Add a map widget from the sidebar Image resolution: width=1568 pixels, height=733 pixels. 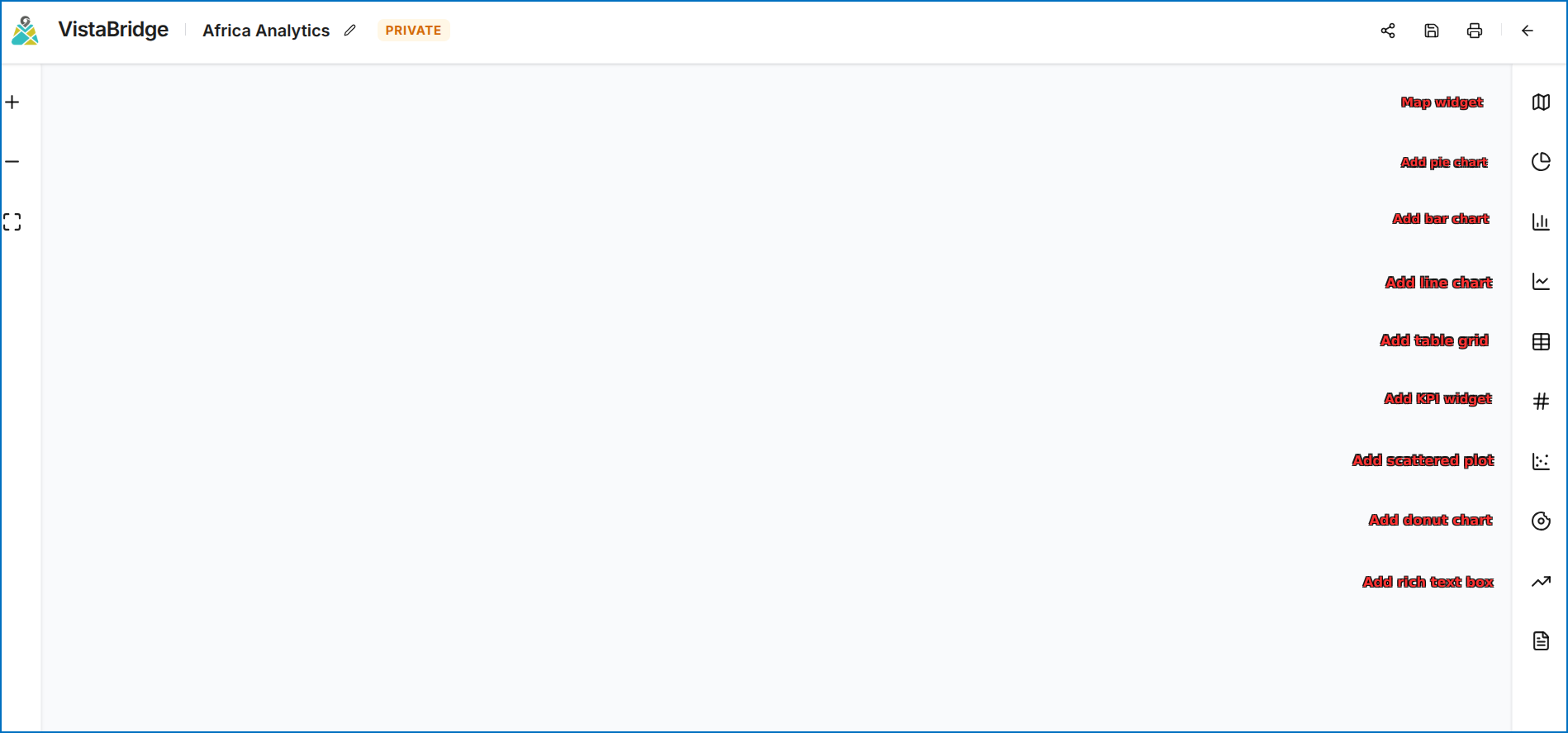1541,102
